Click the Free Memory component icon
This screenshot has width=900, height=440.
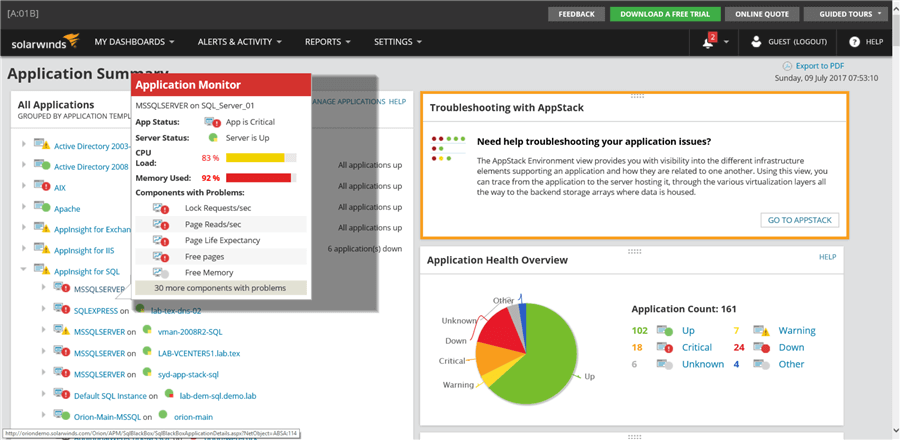click(161, 272)
